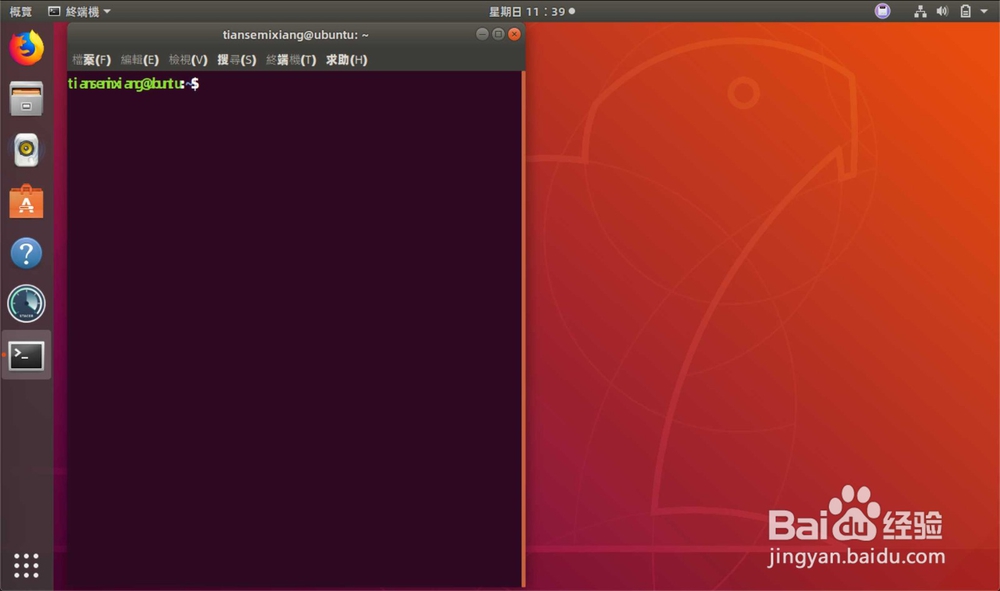Open the 終端機(T) menu
The width and height of the screenshot is (1000, 591).
(x=291, y=59)
